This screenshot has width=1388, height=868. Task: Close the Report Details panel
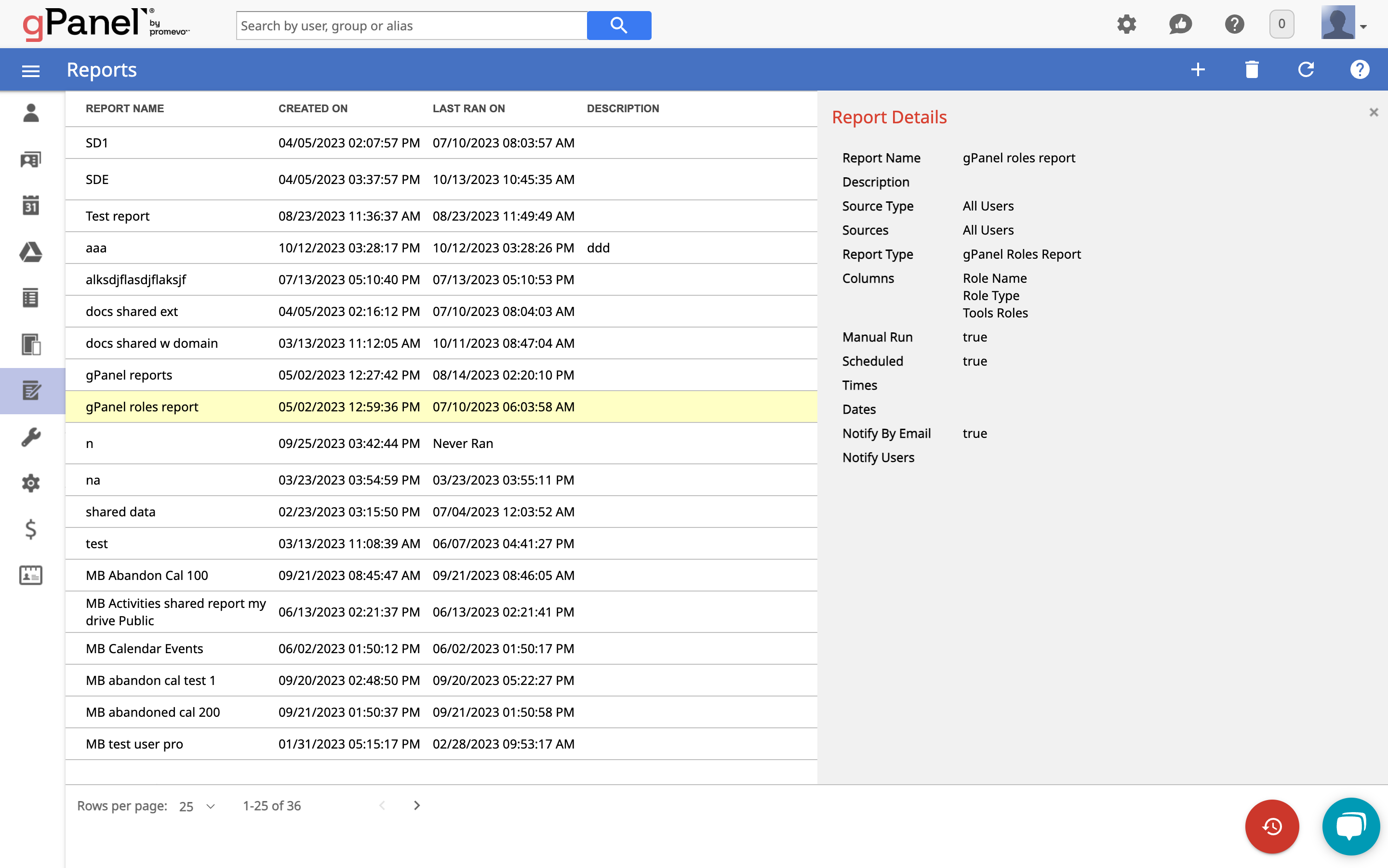pos(1373,113)
